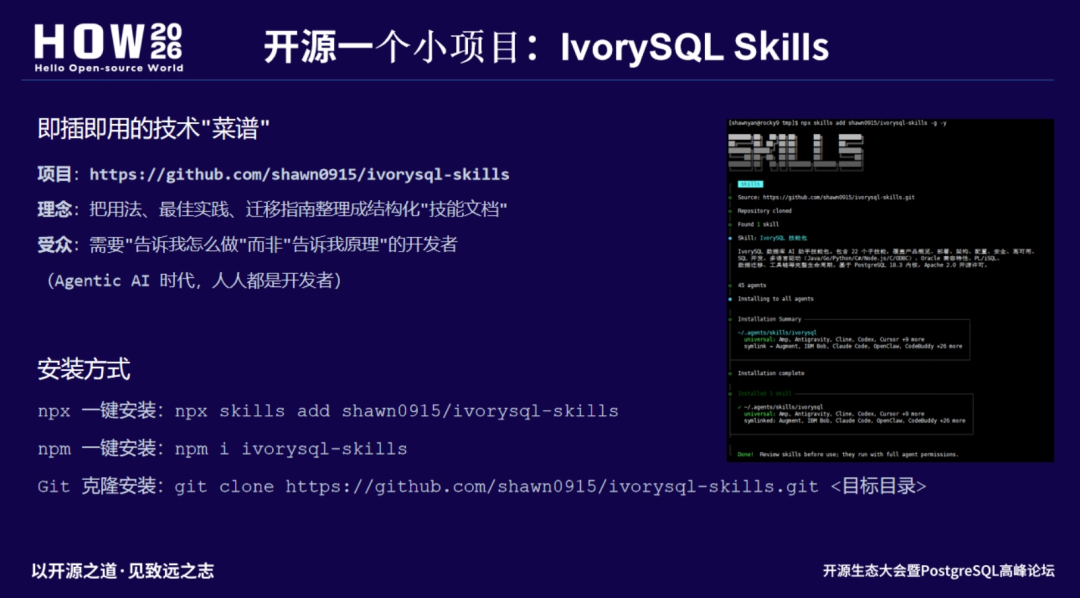Click the slide title '开源一个小项目: IvorySQL Skills'
Screen dimensions: 1080x598
(546, 48)
